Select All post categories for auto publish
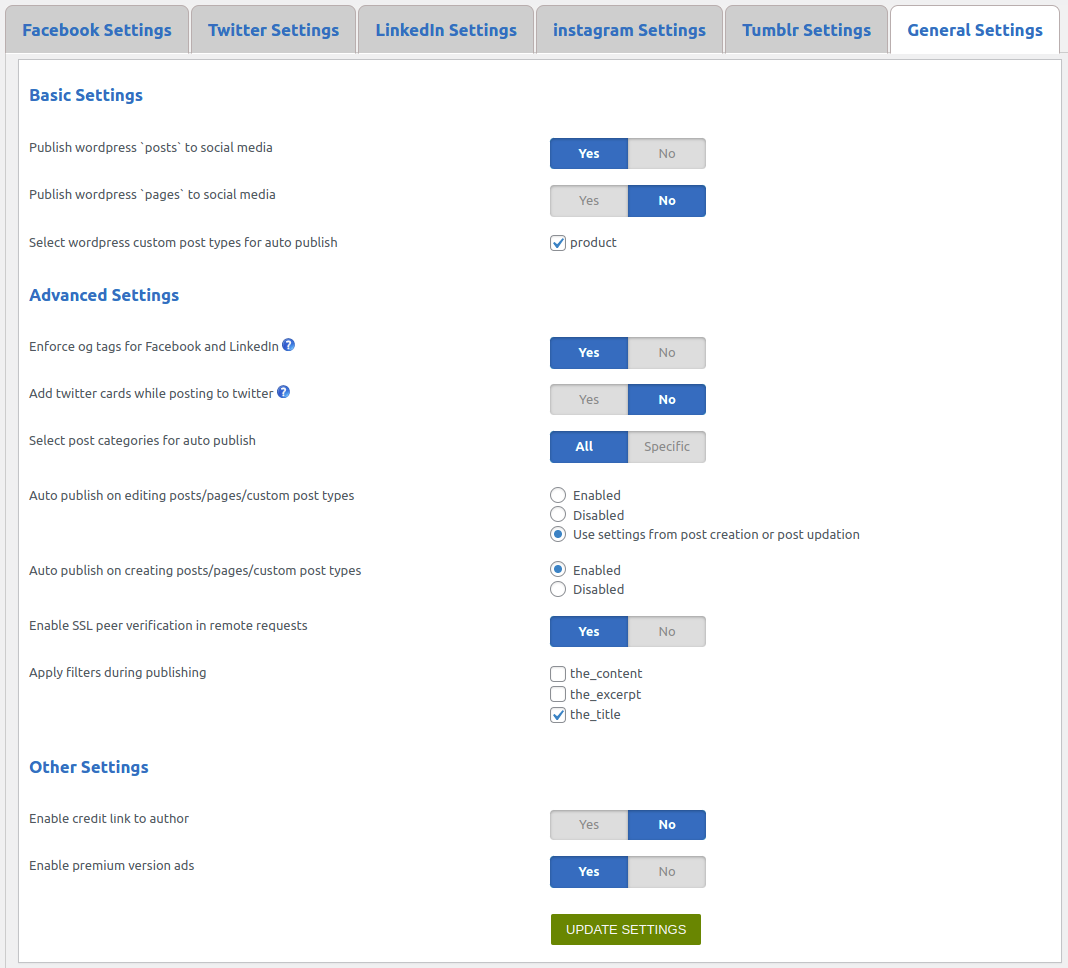The width and height of the screenshot is (1068, 968). (x=589, y=447)
